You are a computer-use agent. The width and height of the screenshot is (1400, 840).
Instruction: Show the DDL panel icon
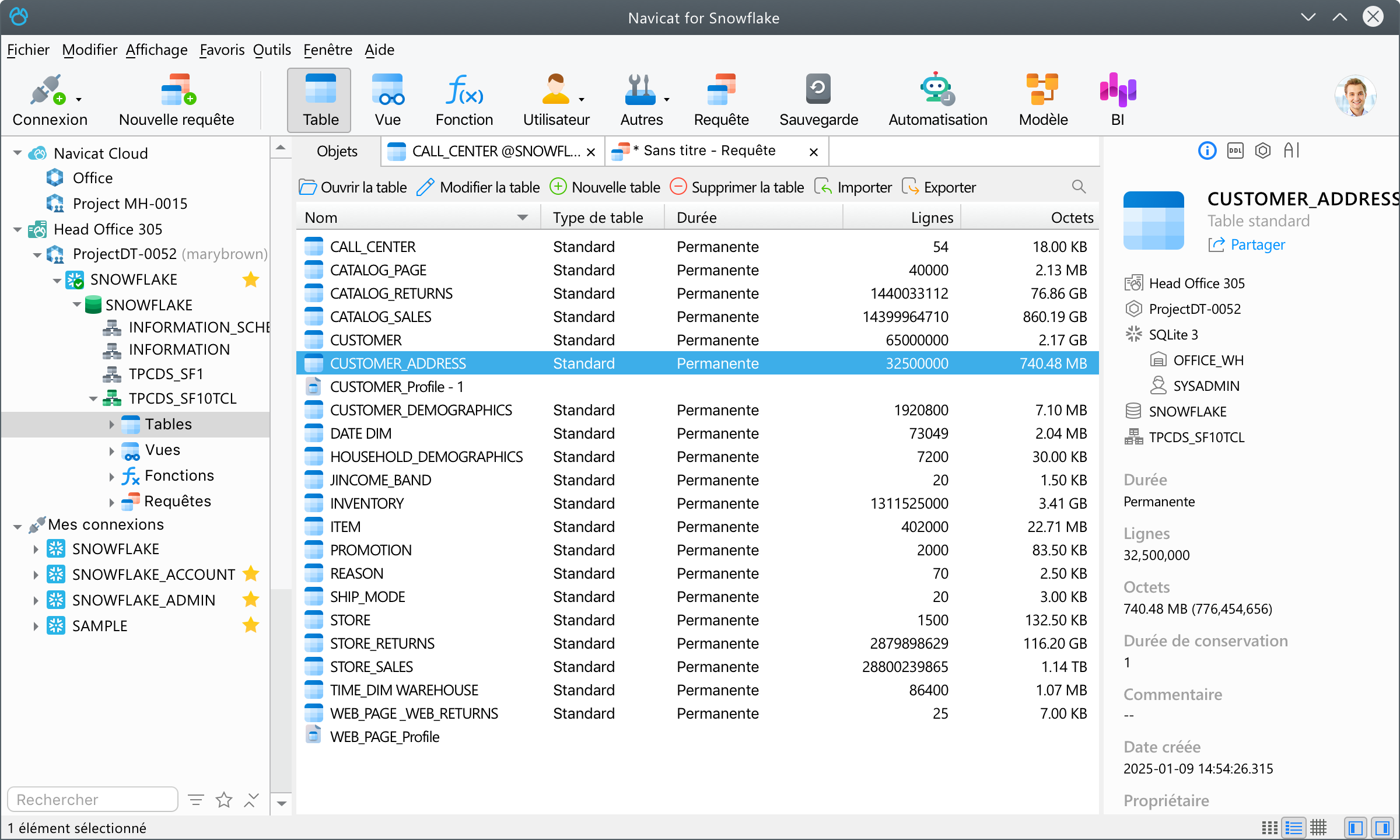tap(1235, 151)
